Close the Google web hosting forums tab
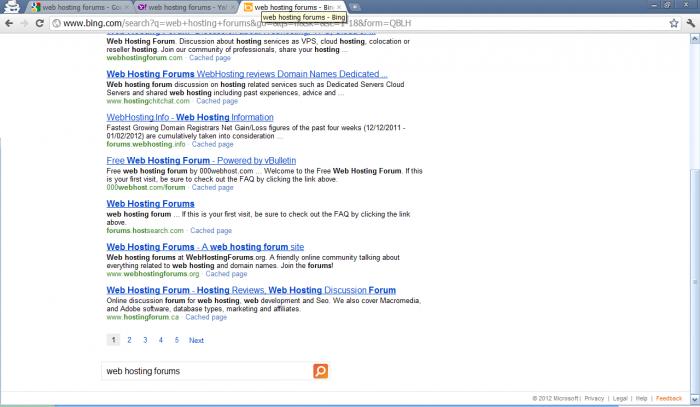The image size is (700, 407). click(126, 7)
